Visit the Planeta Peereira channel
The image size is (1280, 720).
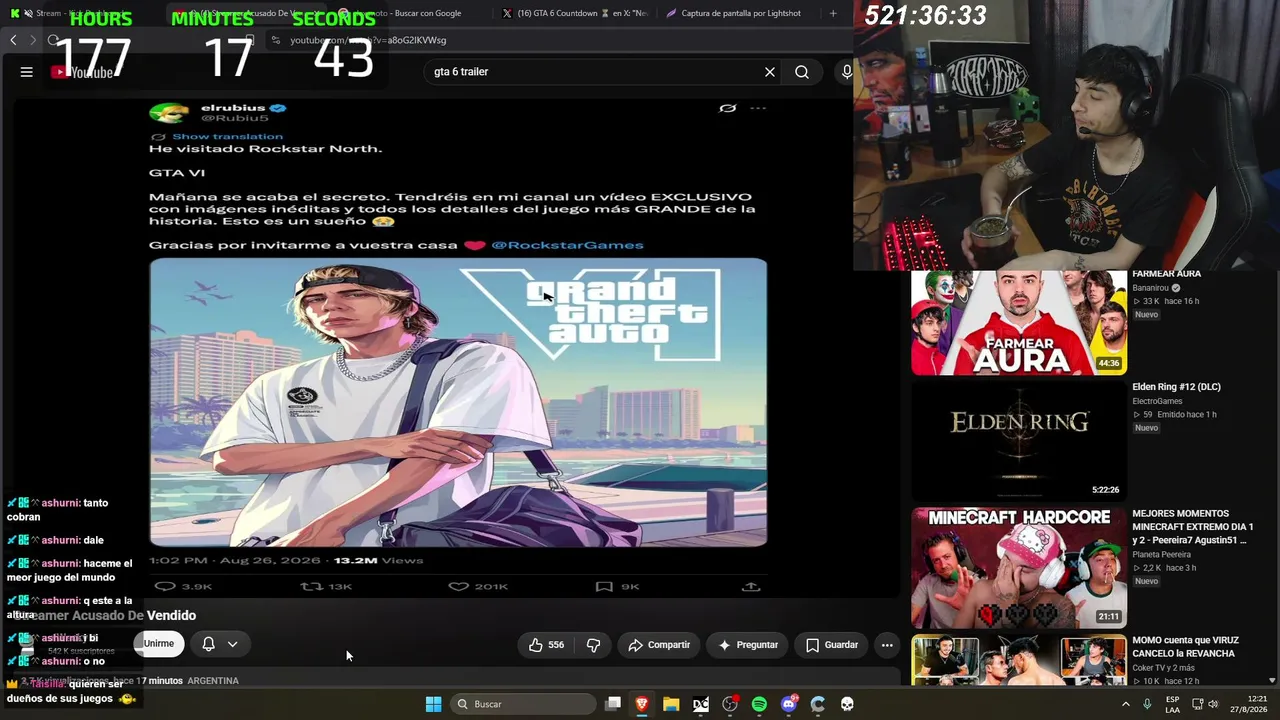[x=1162, y=554]
